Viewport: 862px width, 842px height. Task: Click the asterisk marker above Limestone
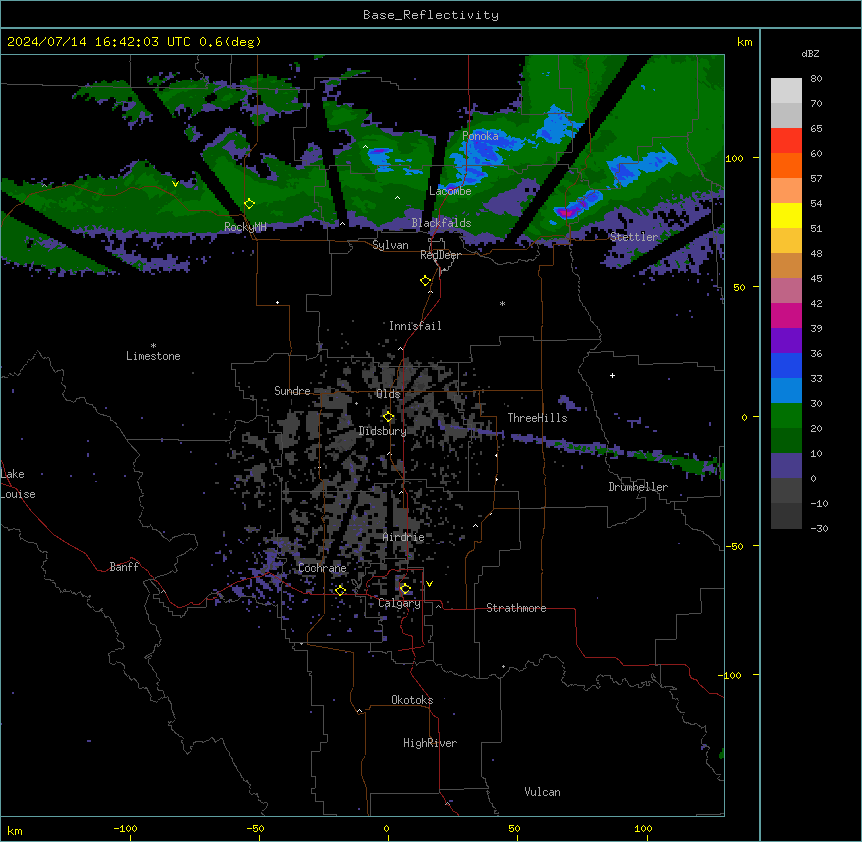(x=153, y=346)
